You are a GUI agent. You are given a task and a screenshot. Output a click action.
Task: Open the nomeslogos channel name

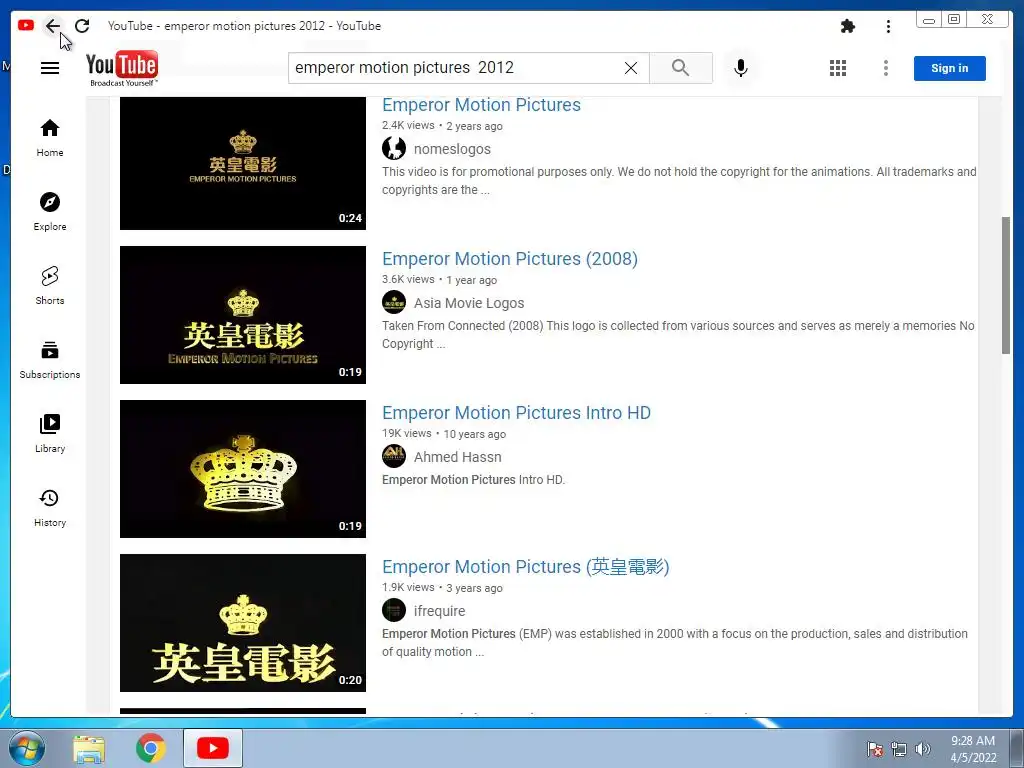(452, 149)
